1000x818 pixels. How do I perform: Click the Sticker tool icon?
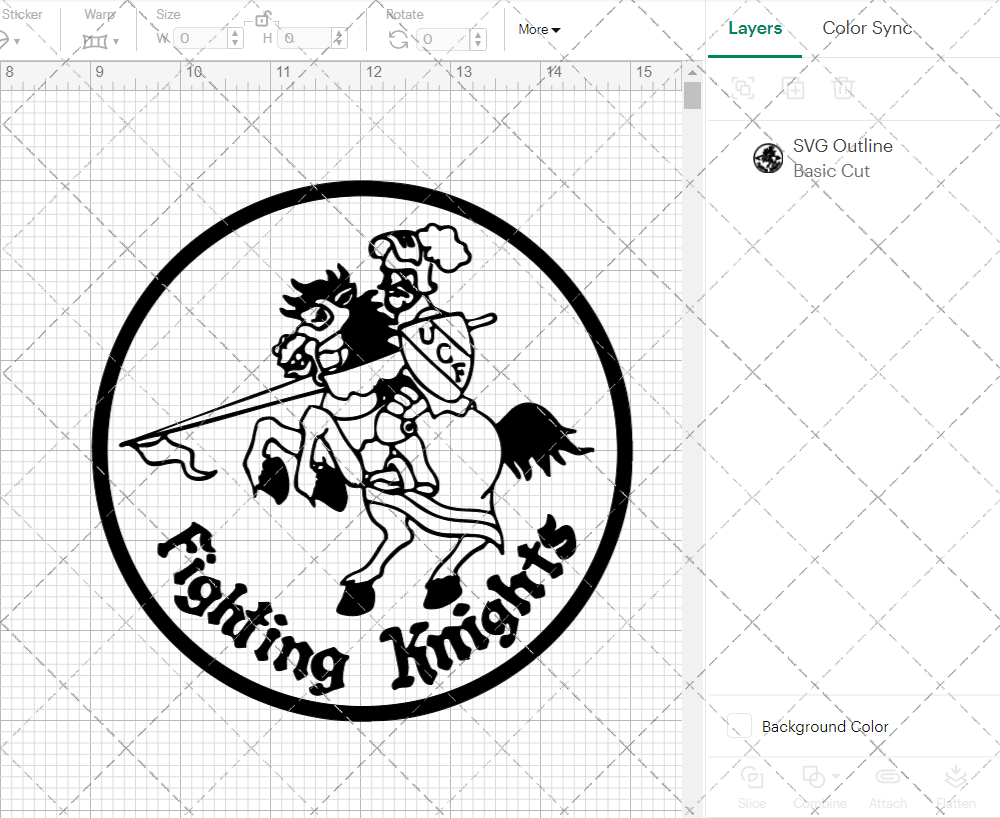coord(8,40)
